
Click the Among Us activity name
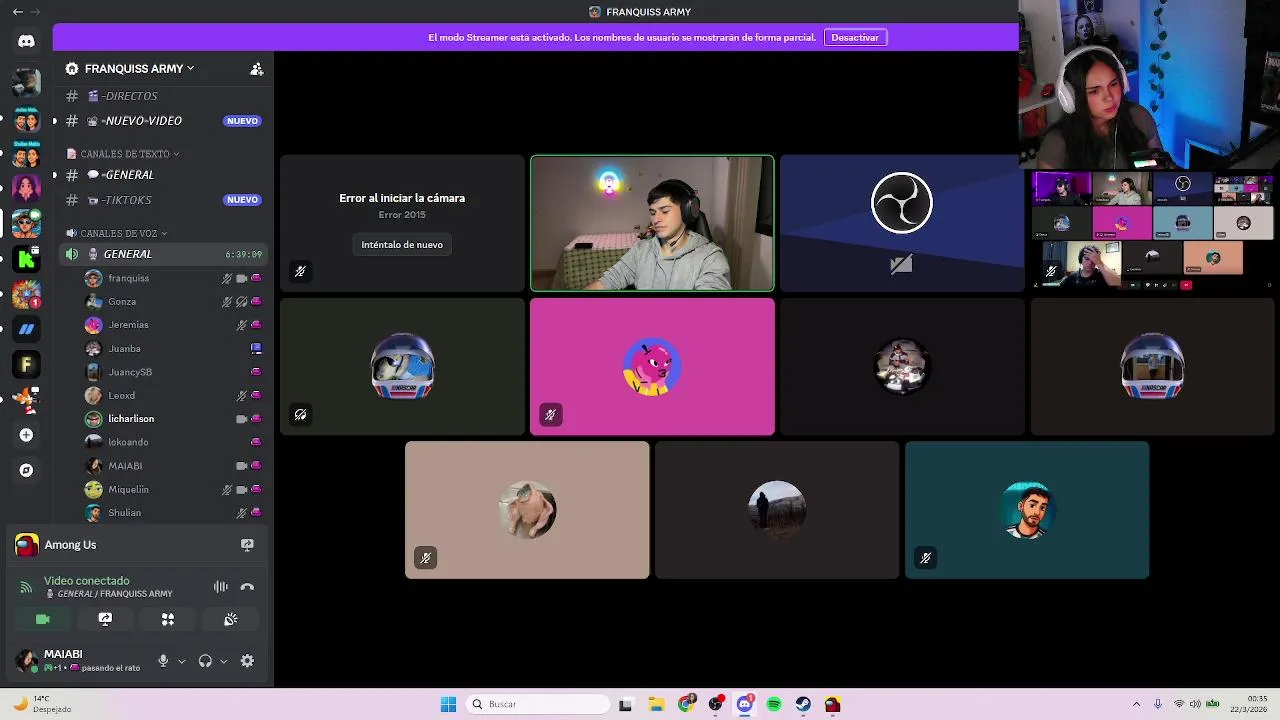coord(70,545)
